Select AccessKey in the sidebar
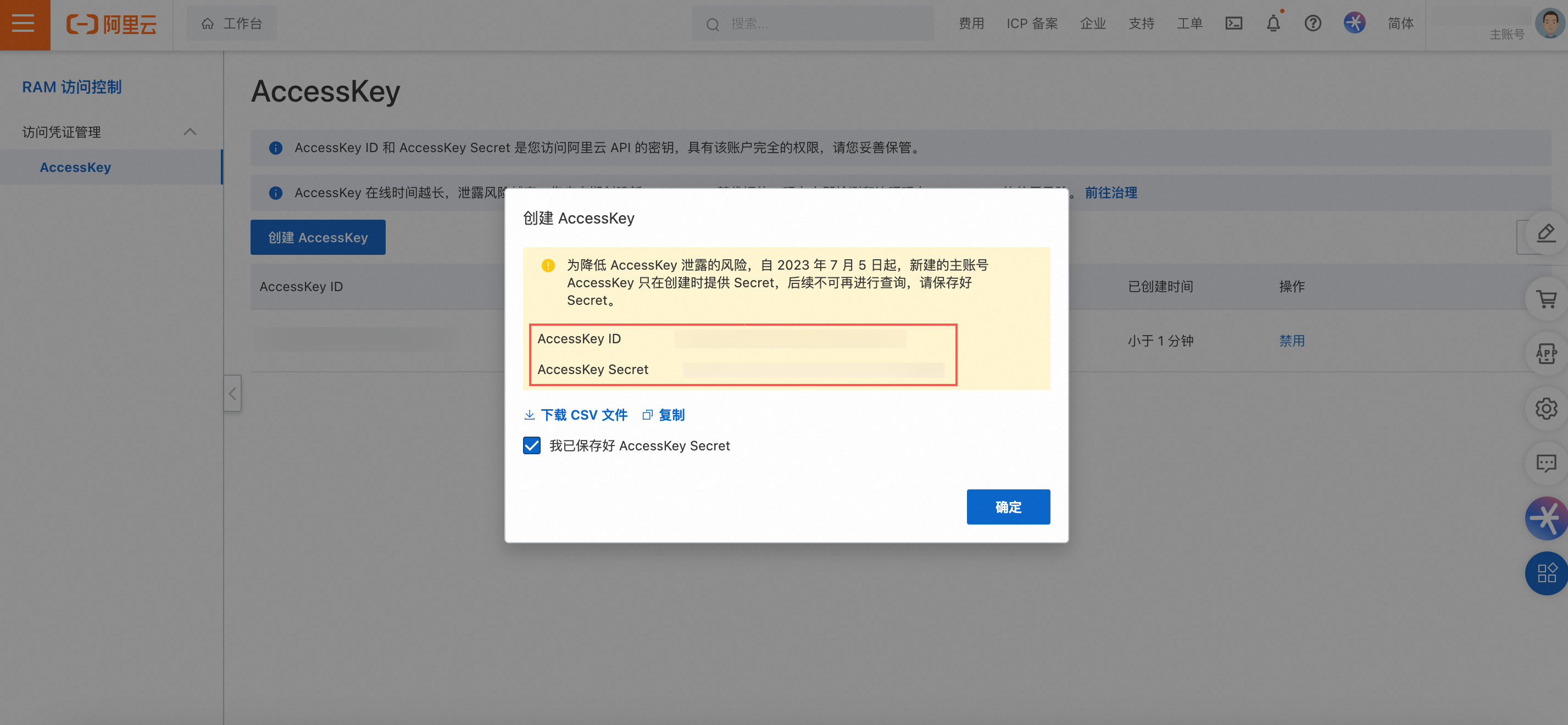 (75, 168)
